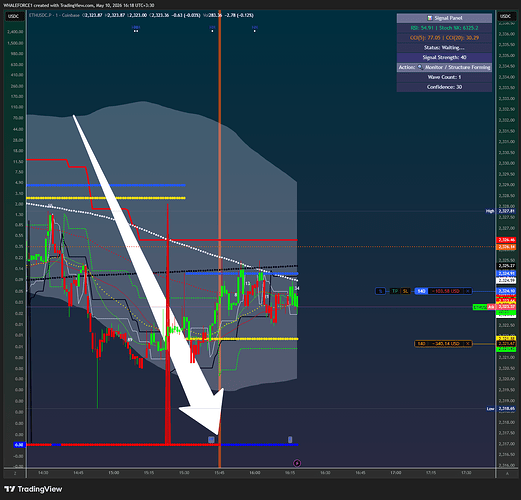Open the left USDC currency selector
This screenshot has width=521, height=500.
(13, 16)
